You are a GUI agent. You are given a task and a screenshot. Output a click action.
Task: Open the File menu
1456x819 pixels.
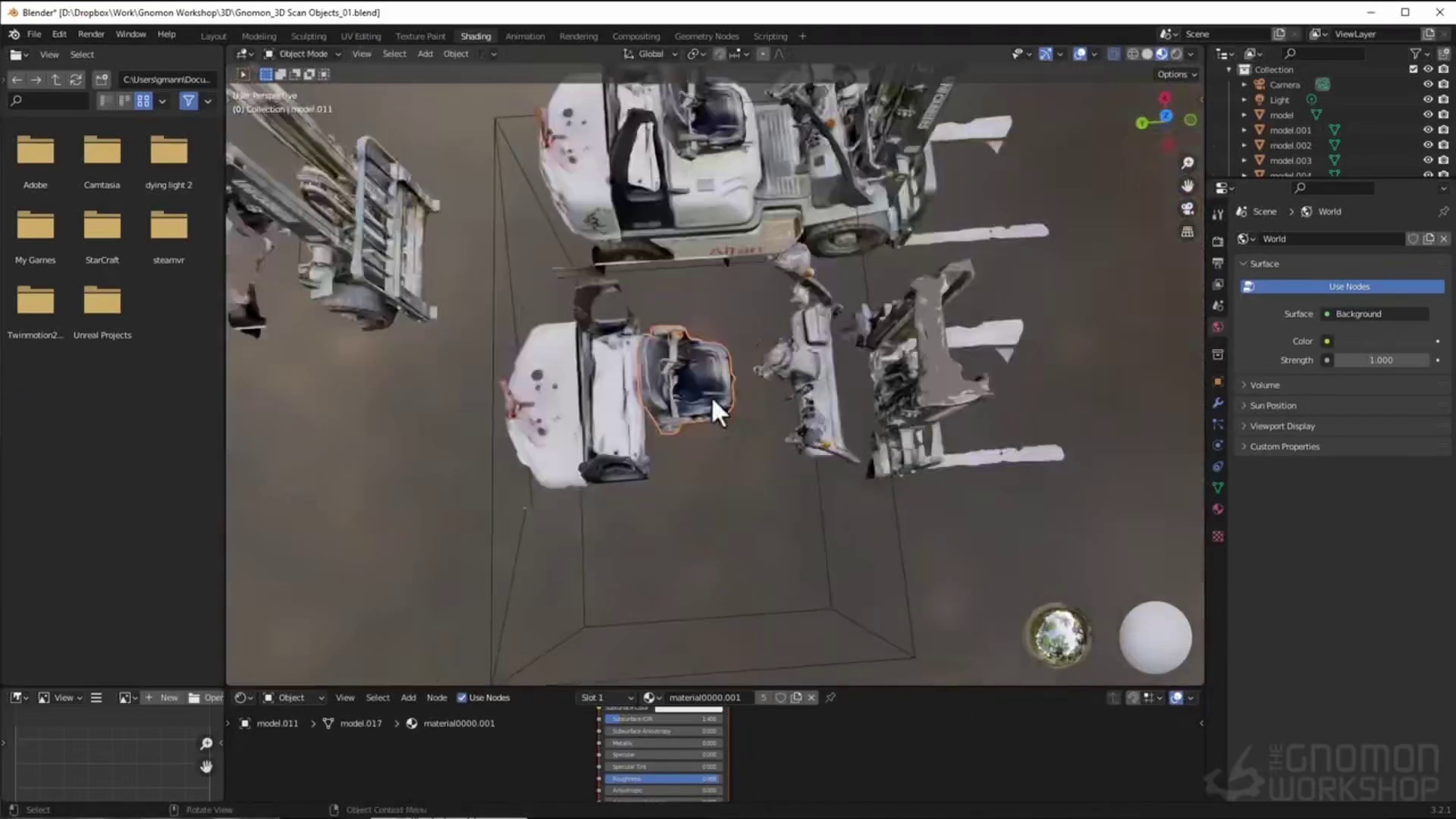click(x=34, y=34)
